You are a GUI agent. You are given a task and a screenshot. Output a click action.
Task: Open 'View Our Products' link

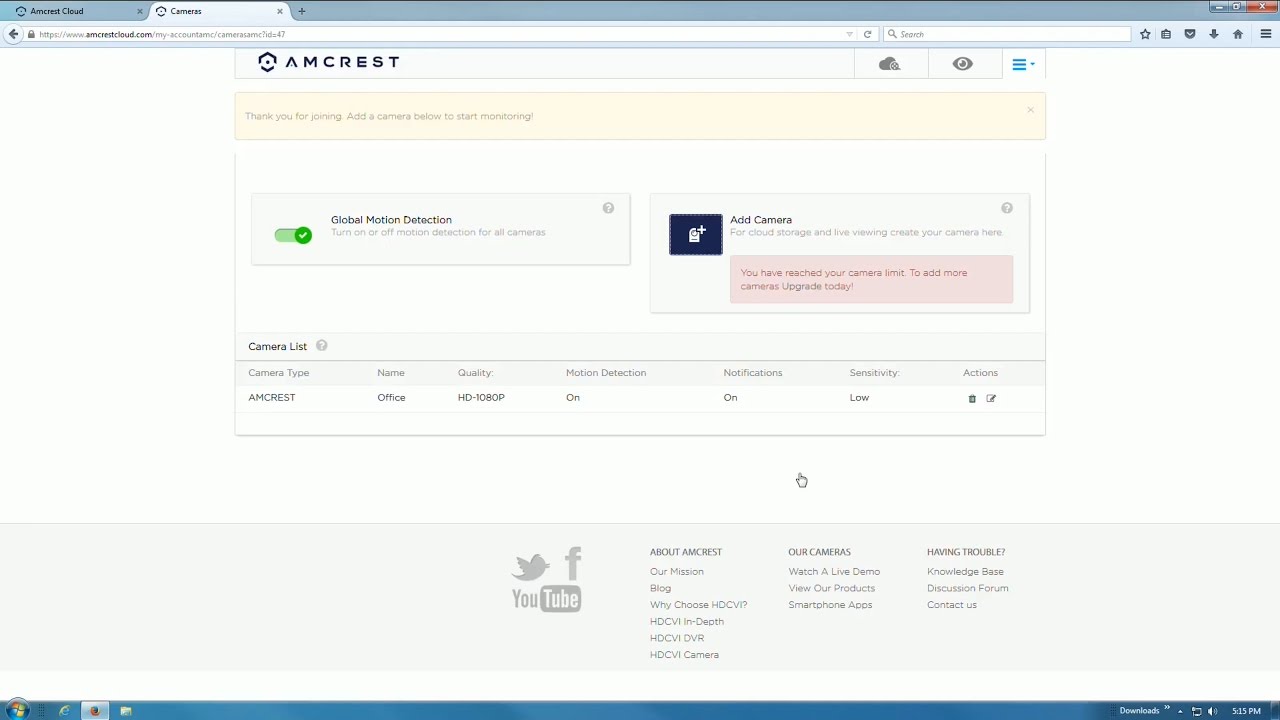tap(831, 588)
